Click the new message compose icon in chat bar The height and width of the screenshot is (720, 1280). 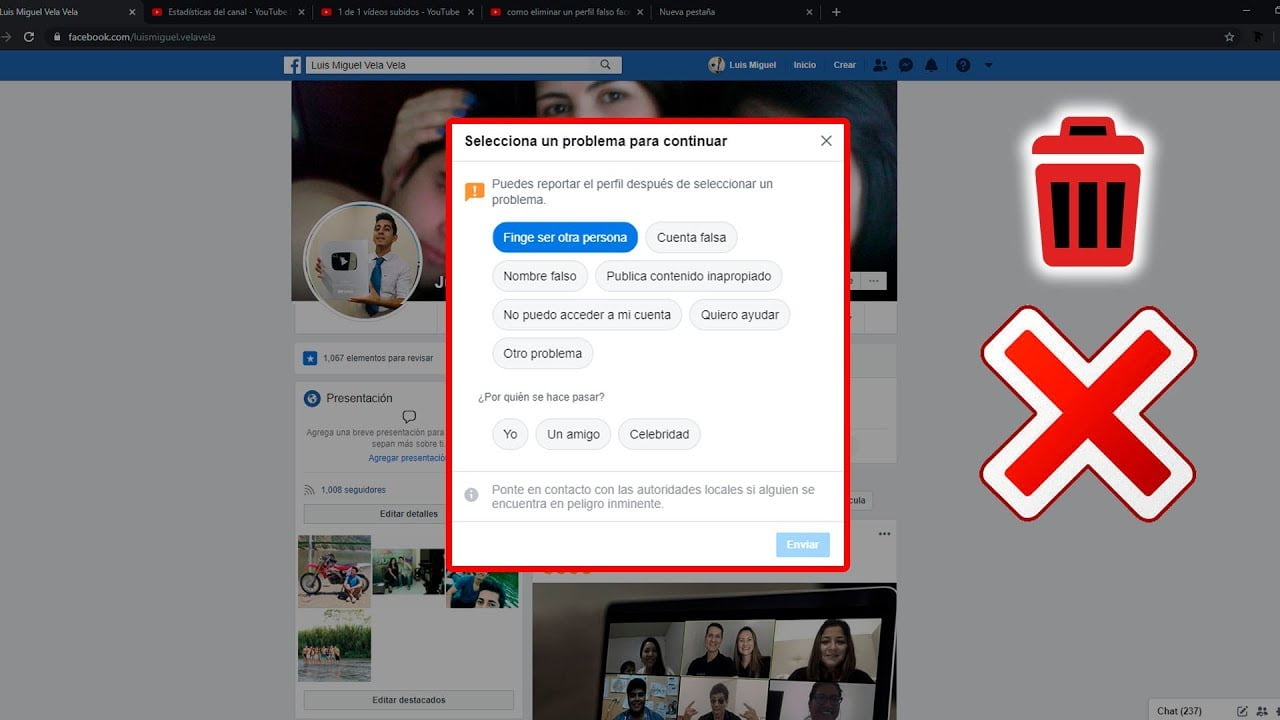[1242, 711]
